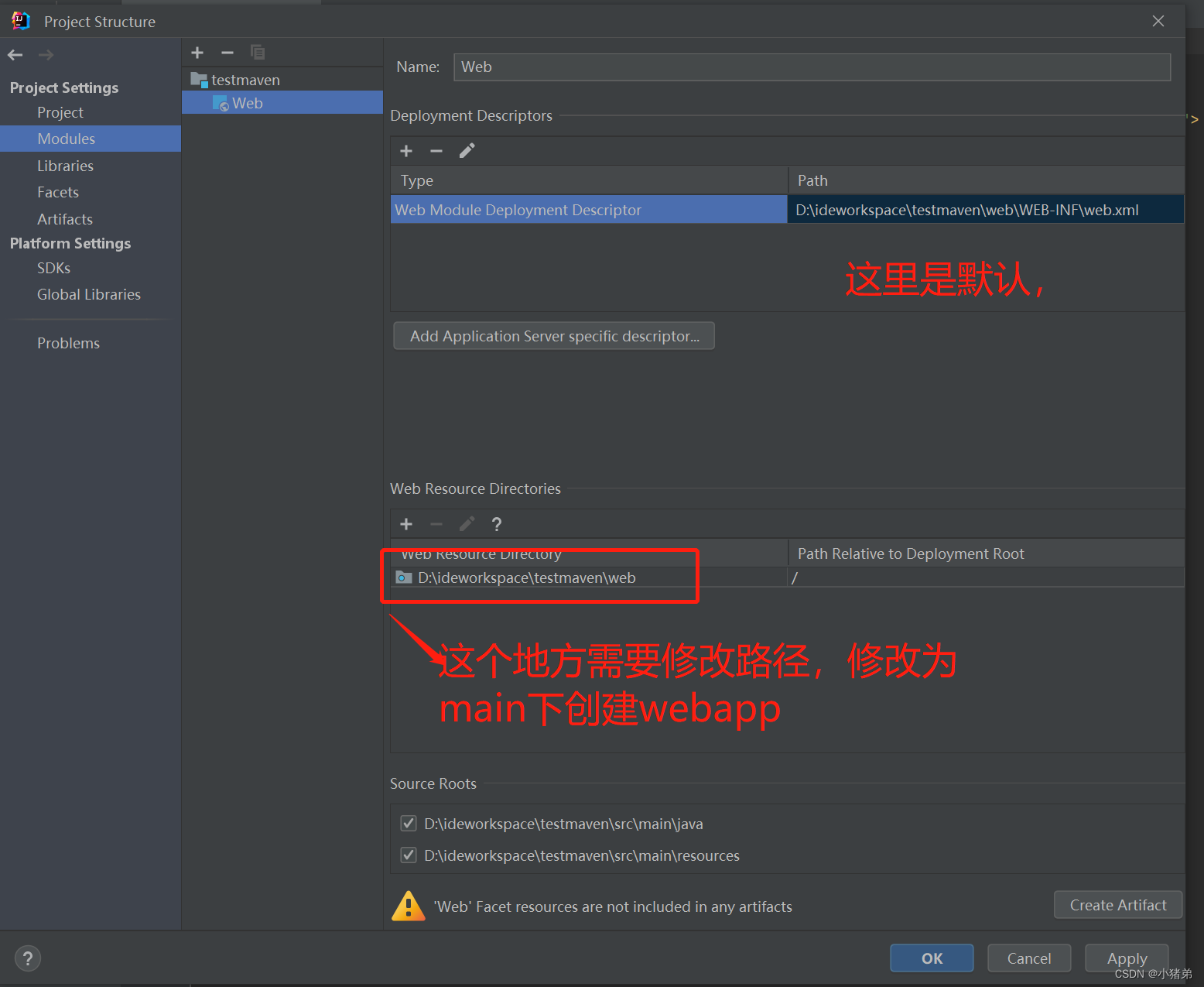
Task: Open the Modules settings section
Action: point(91,139)
